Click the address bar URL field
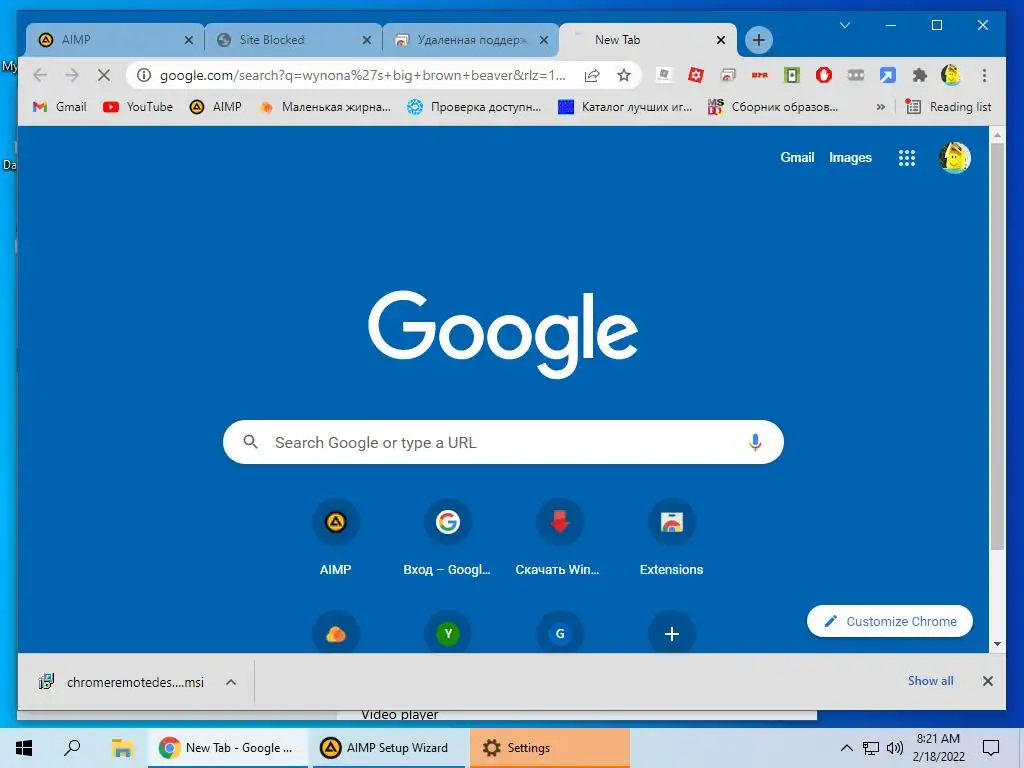Image resolution: width=1024 pixels, height=768 pixels. pyautogui.click(x=362, y=75)
